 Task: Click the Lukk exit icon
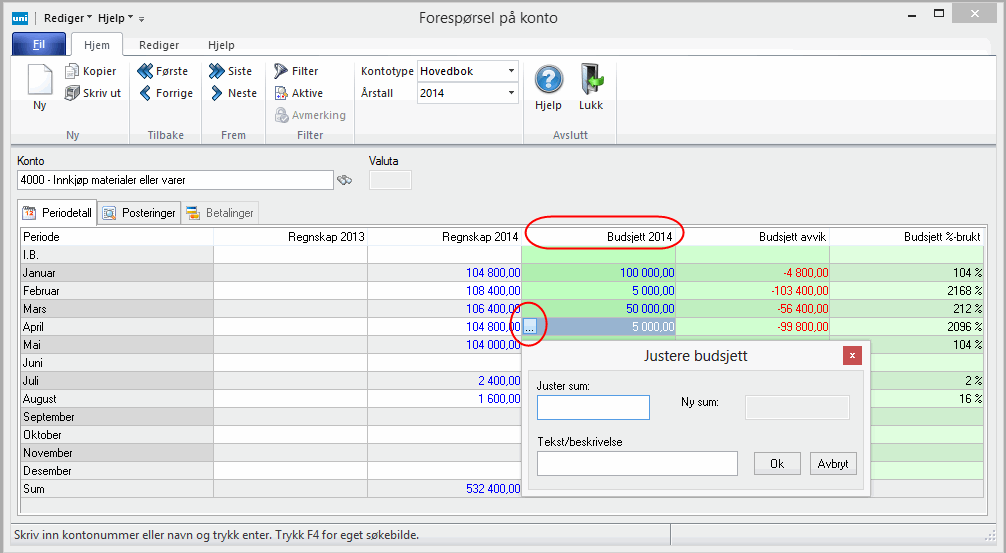click(x=591, y=80)
